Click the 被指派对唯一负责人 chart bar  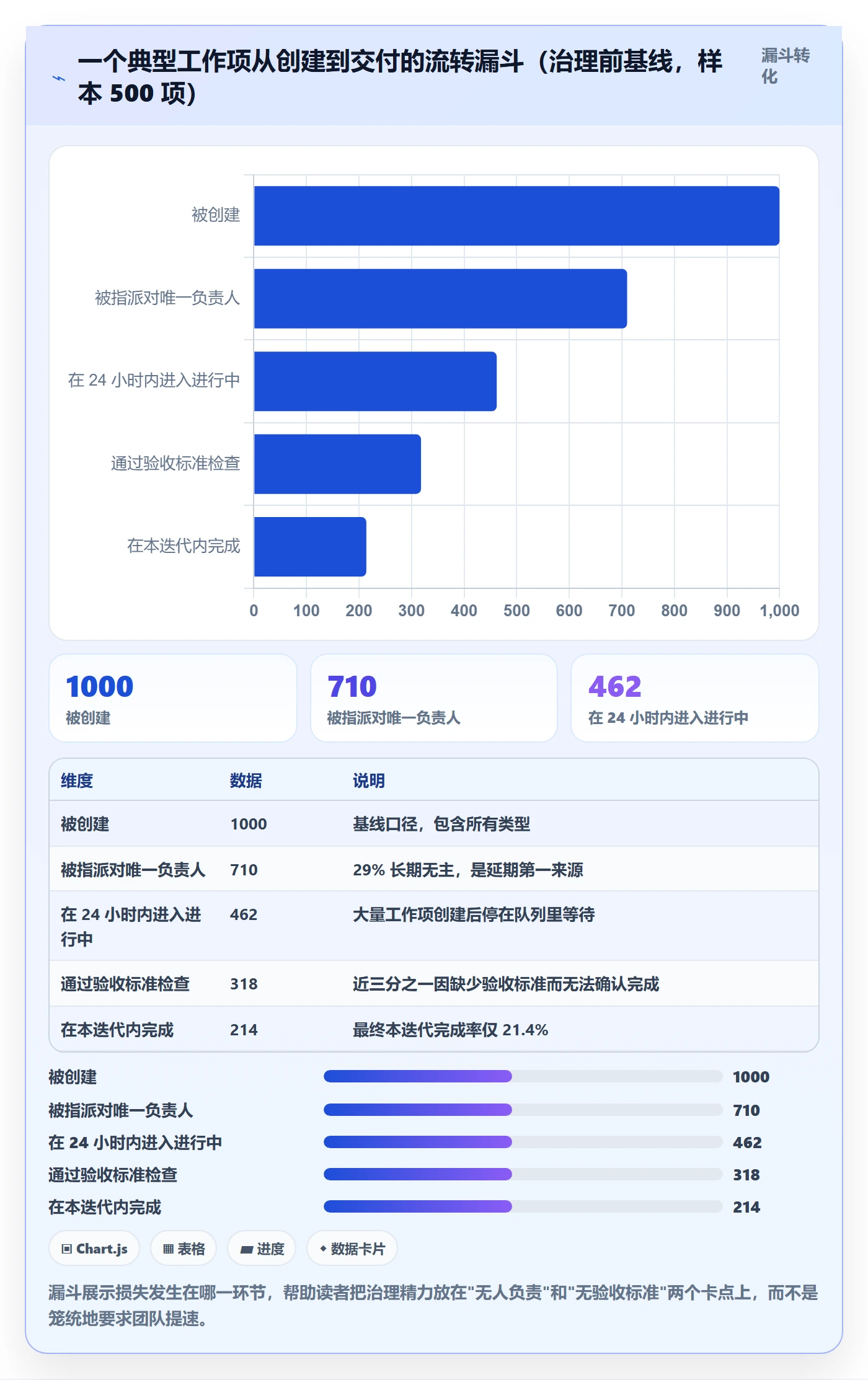(440, 298)
